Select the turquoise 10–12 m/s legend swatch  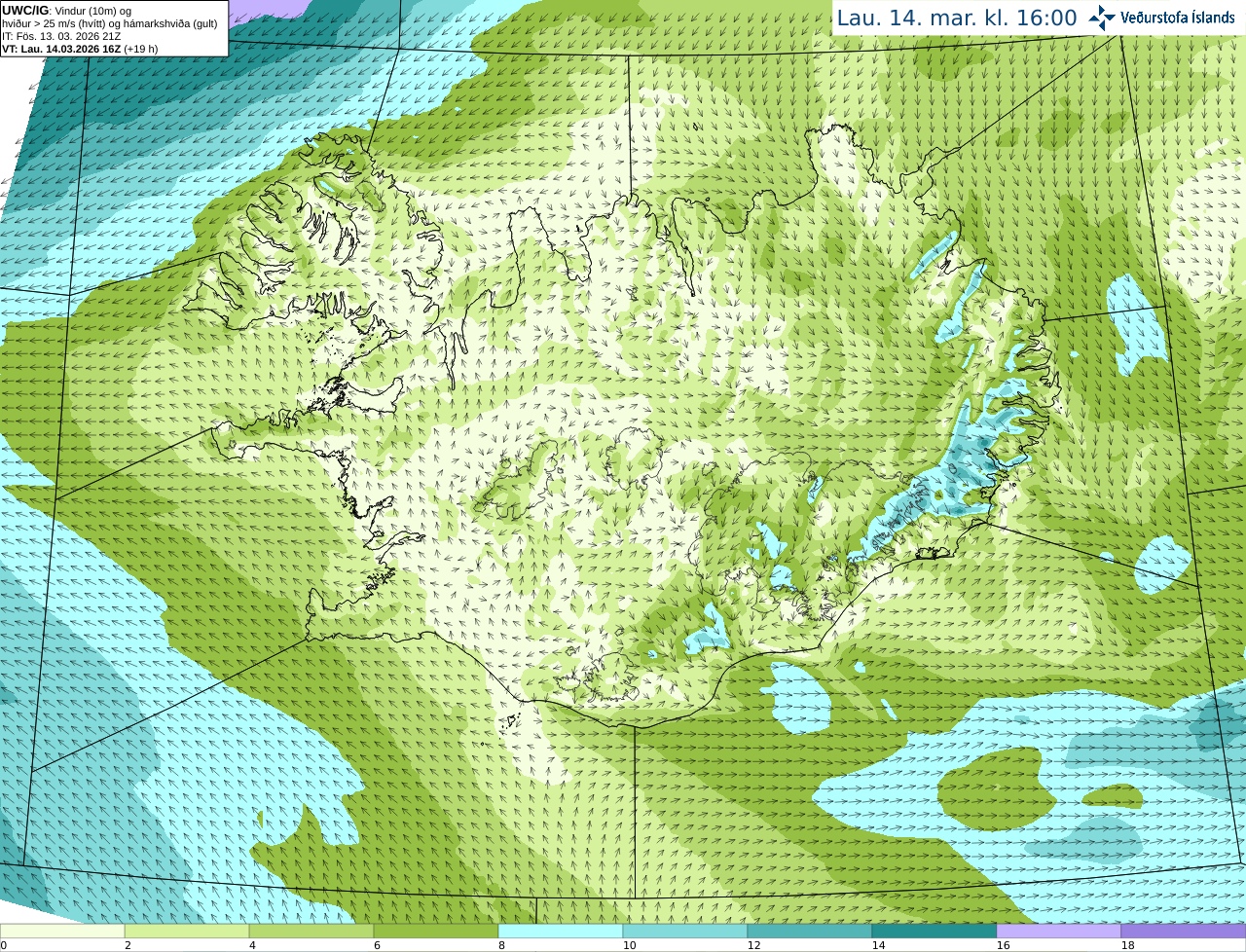point(685,931)
